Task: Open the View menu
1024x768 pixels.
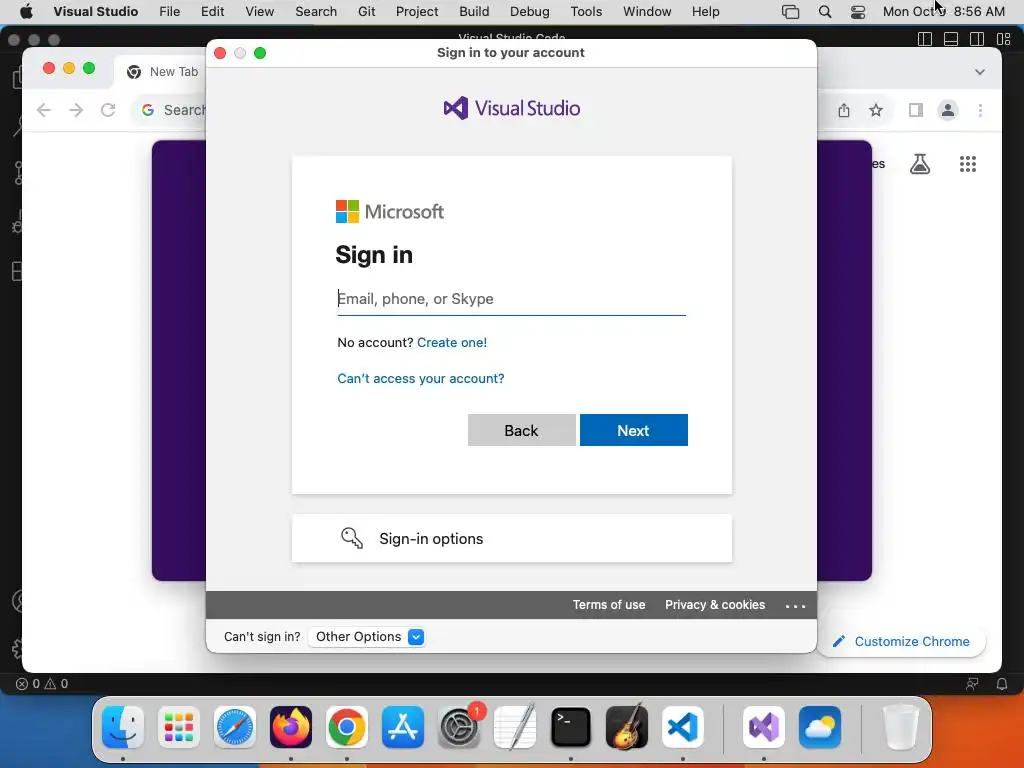Action: click(259, 11)
